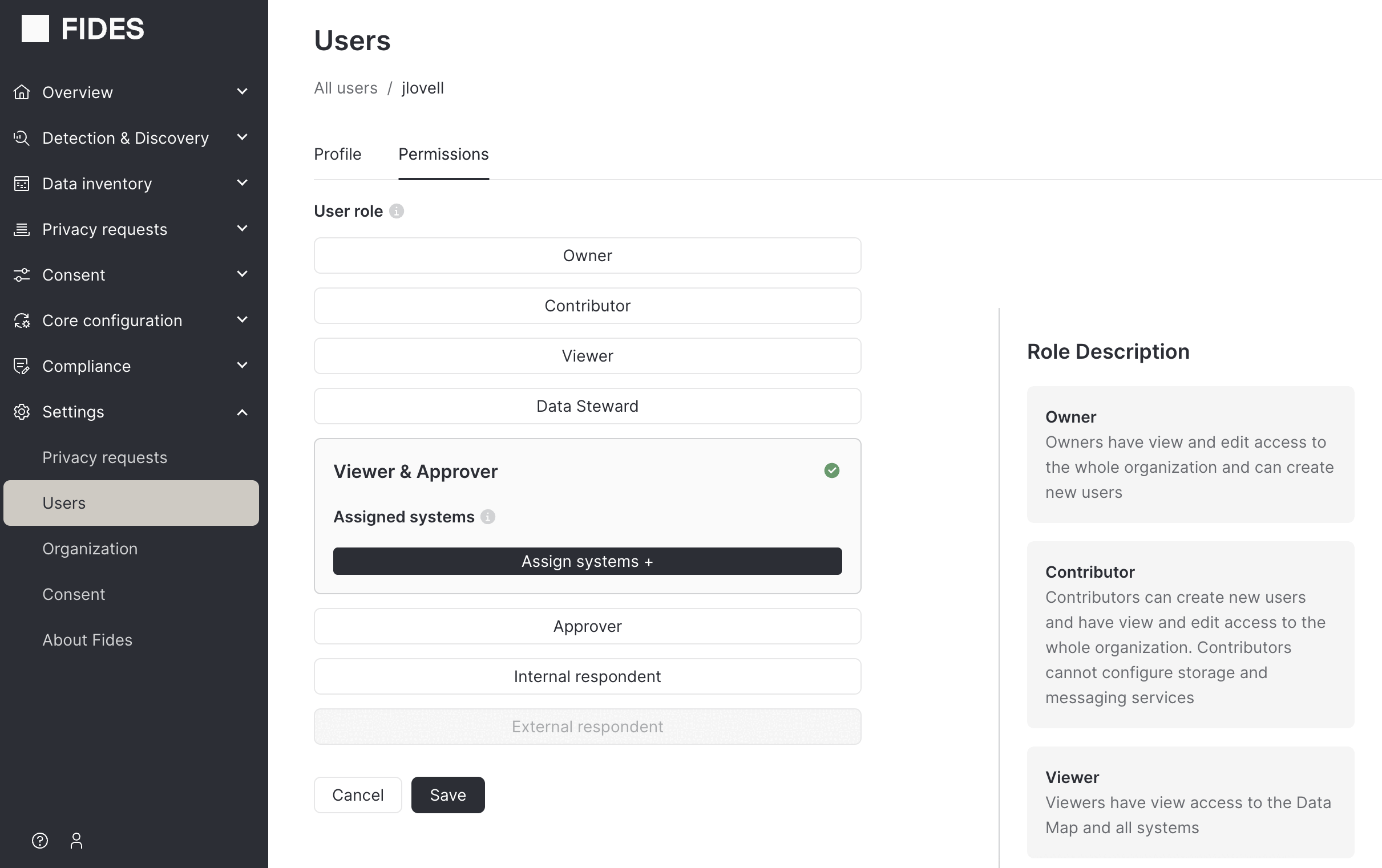
Task: Deselect the Viewer & Approver checkmark
Action: [x=831, y=470]
